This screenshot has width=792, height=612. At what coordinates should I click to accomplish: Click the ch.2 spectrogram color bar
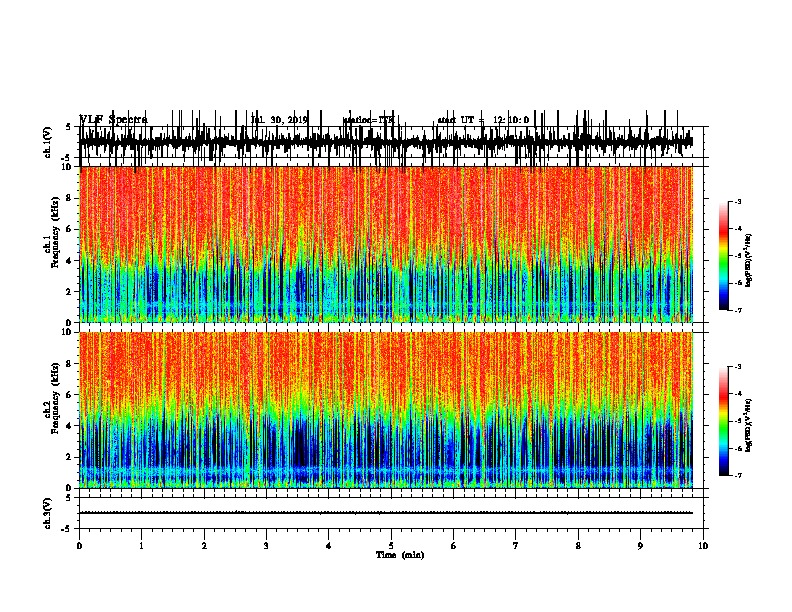pos(724,421)
